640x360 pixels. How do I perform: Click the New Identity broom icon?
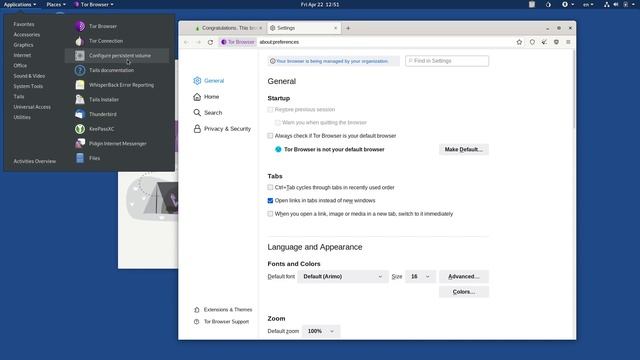pyautogui.click(x=544, y=42)
